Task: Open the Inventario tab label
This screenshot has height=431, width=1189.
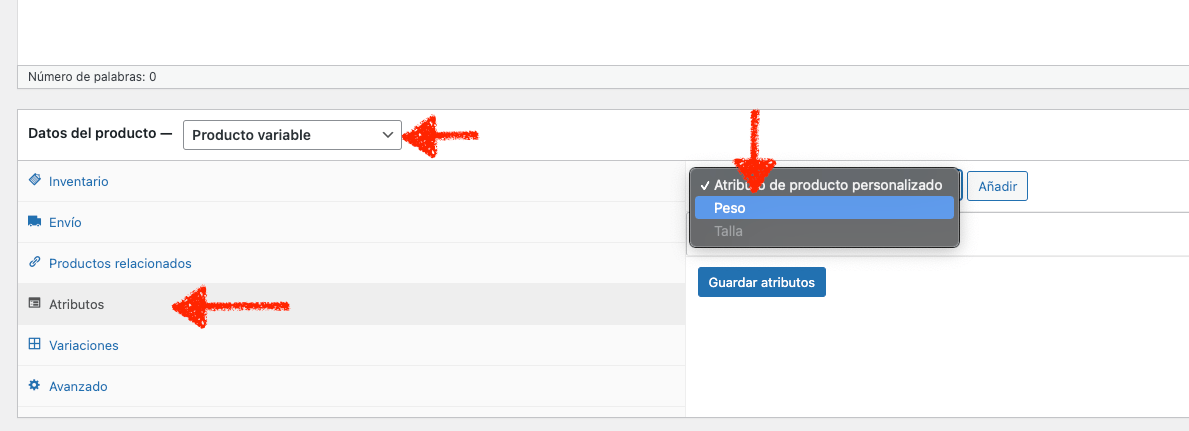Action: point(79,182)
